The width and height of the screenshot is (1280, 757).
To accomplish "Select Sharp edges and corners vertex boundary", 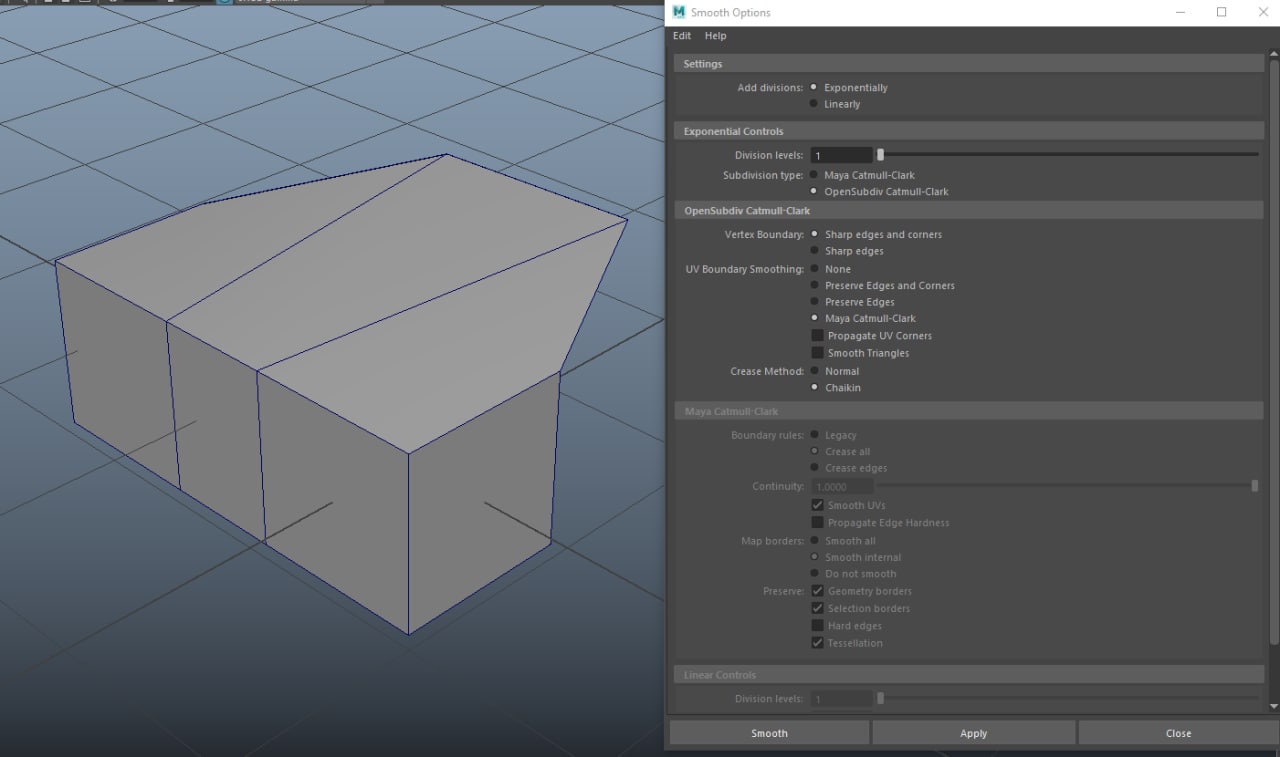I will point(814,234).
